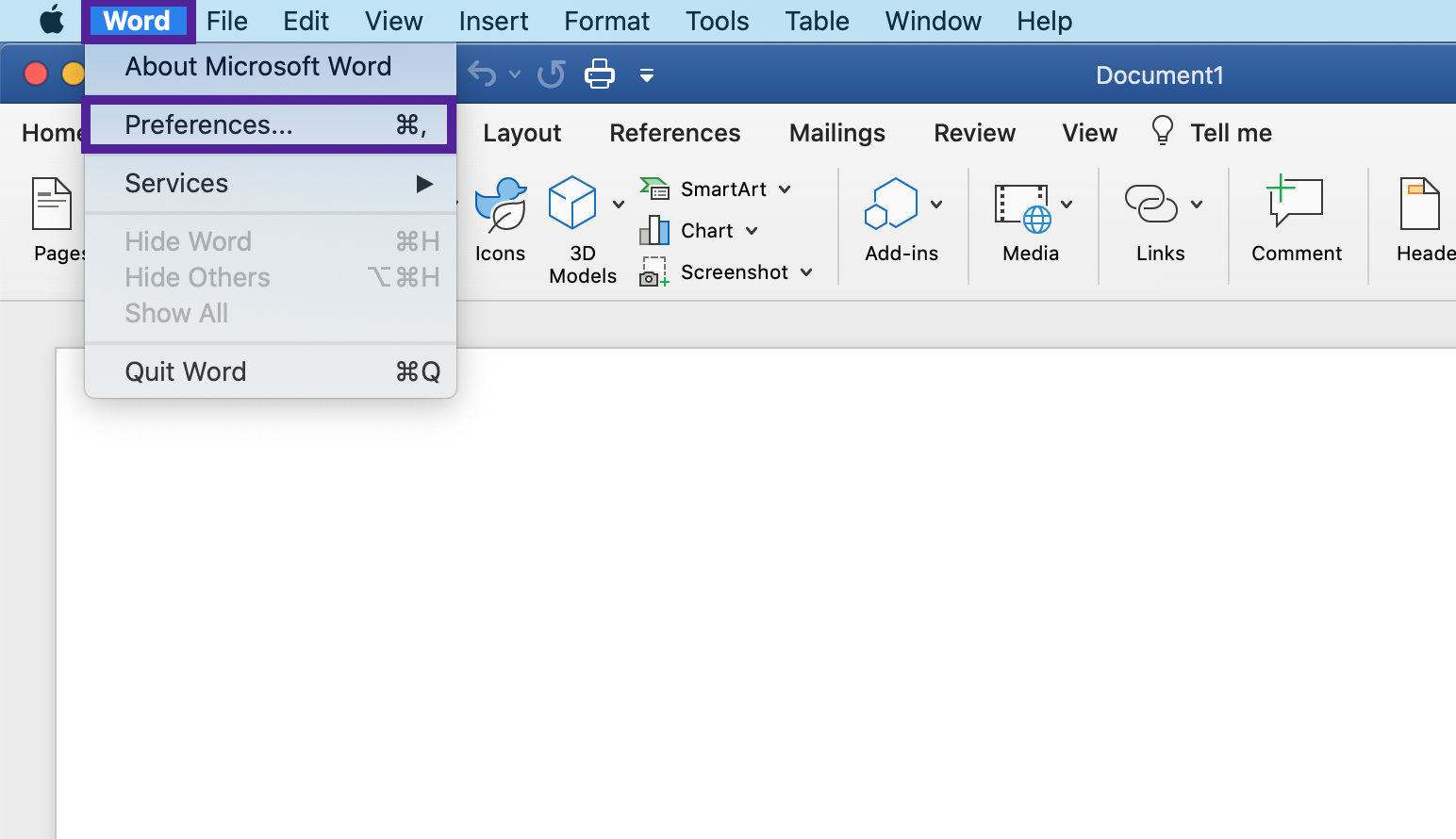Open the Window menu

[933, 21]
